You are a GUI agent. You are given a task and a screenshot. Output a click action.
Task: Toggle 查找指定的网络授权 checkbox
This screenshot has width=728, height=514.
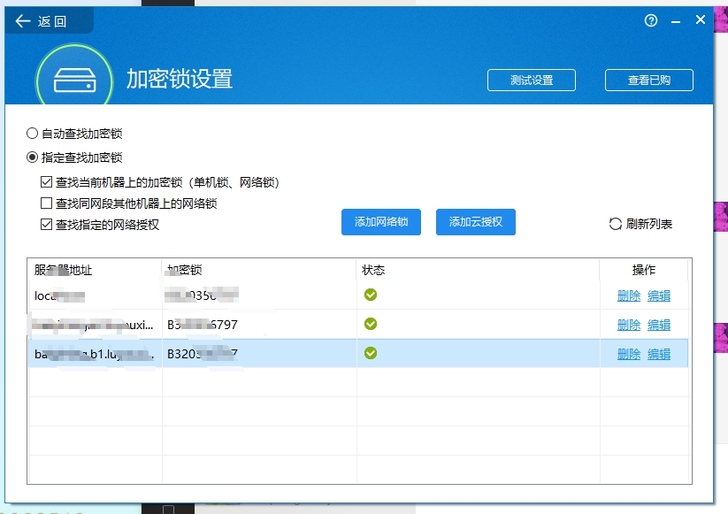pos(46,225)
